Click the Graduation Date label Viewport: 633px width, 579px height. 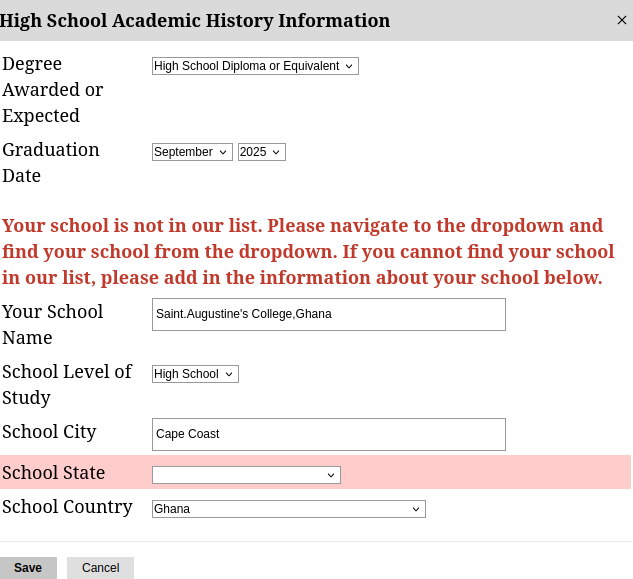click(51, 162)
